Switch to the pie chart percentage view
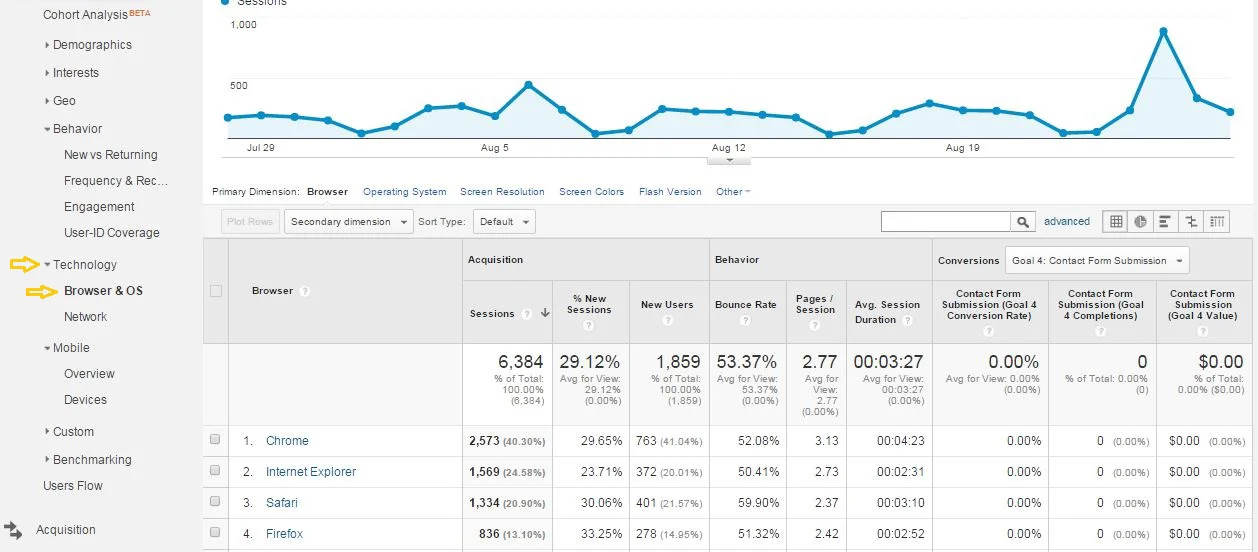Viewport: 1258px width, 552px height. (1141, 222)
